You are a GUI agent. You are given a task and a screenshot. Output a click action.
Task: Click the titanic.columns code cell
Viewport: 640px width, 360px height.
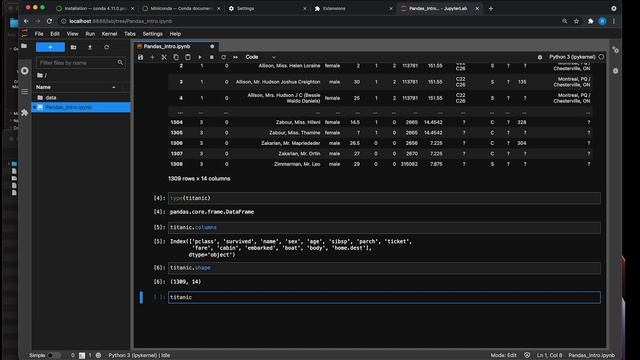click(384, 228)
